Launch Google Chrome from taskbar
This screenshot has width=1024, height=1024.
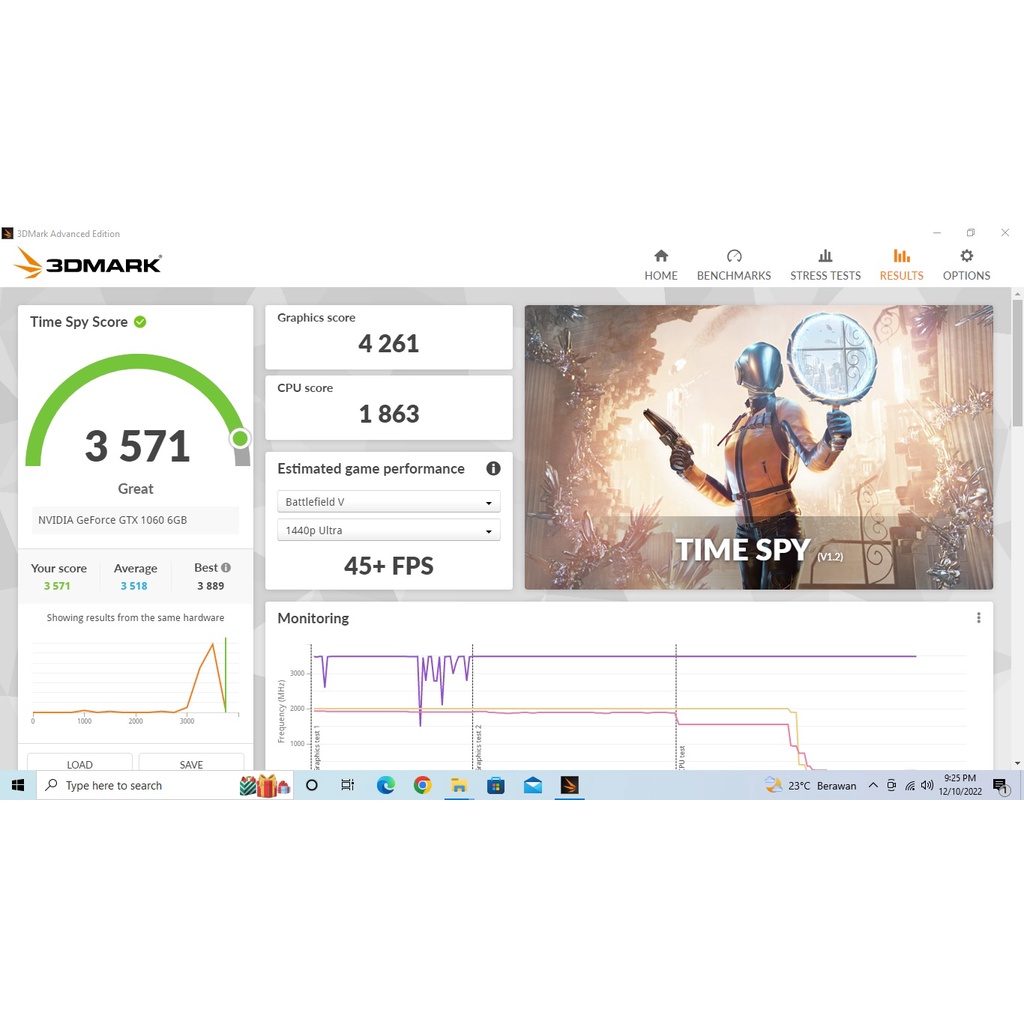point(423,785)
